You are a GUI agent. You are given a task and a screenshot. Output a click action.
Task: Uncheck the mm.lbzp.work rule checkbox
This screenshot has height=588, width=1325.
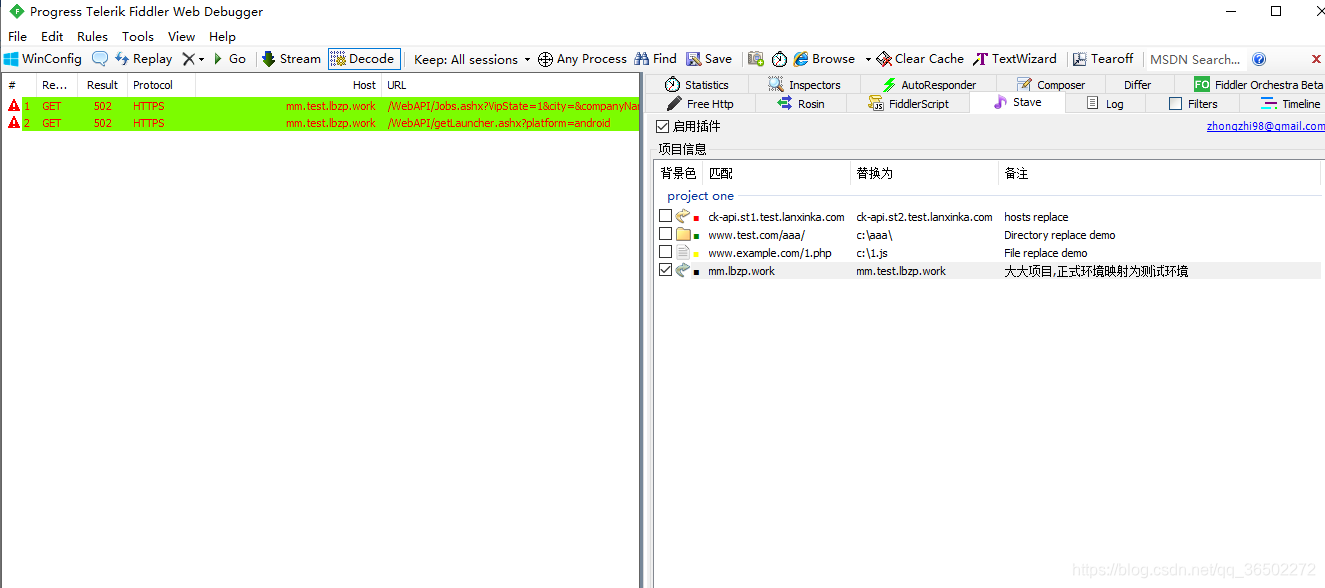tap(666, 270)
